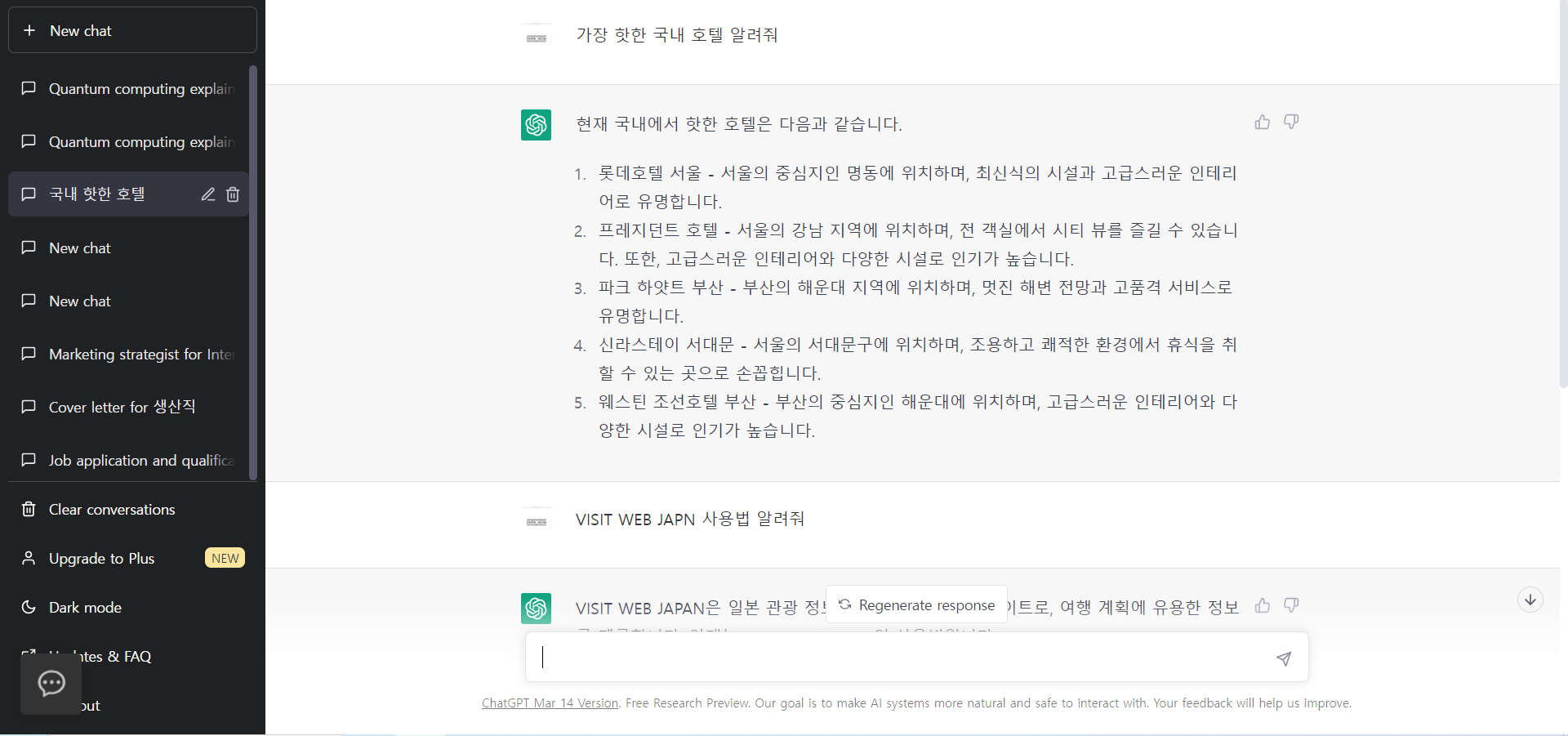Viewport: 1568px width, 736px height.
Task: Open the first New chat conversation in history
Action: 128,248
